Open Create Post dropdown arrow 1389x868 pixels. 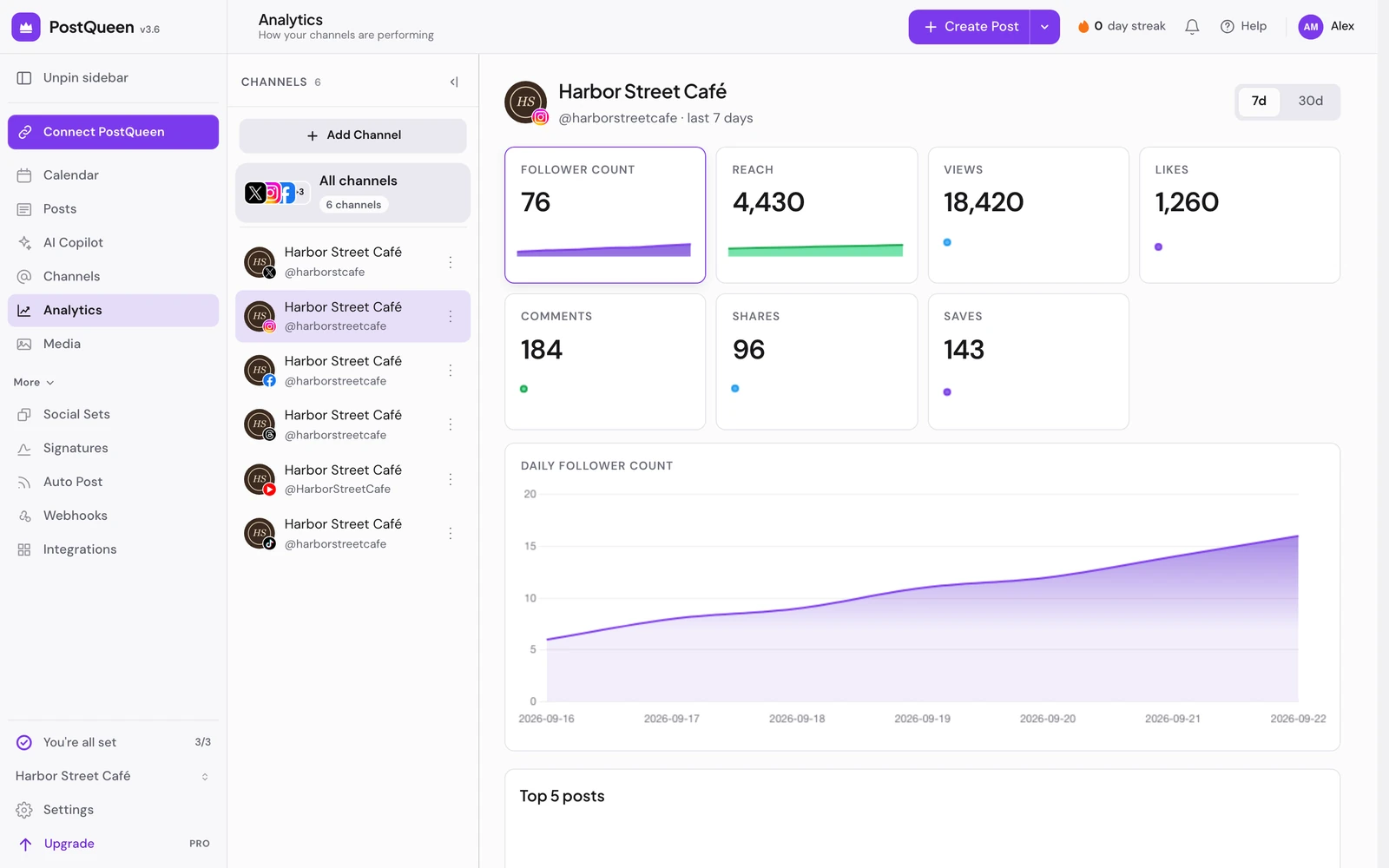click(1044, 27)
